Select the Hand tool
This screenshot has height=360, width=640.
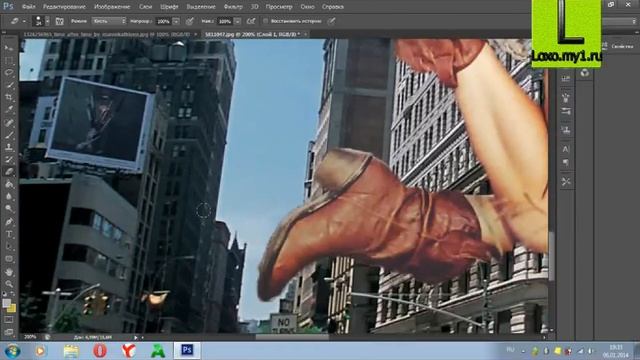9,272
